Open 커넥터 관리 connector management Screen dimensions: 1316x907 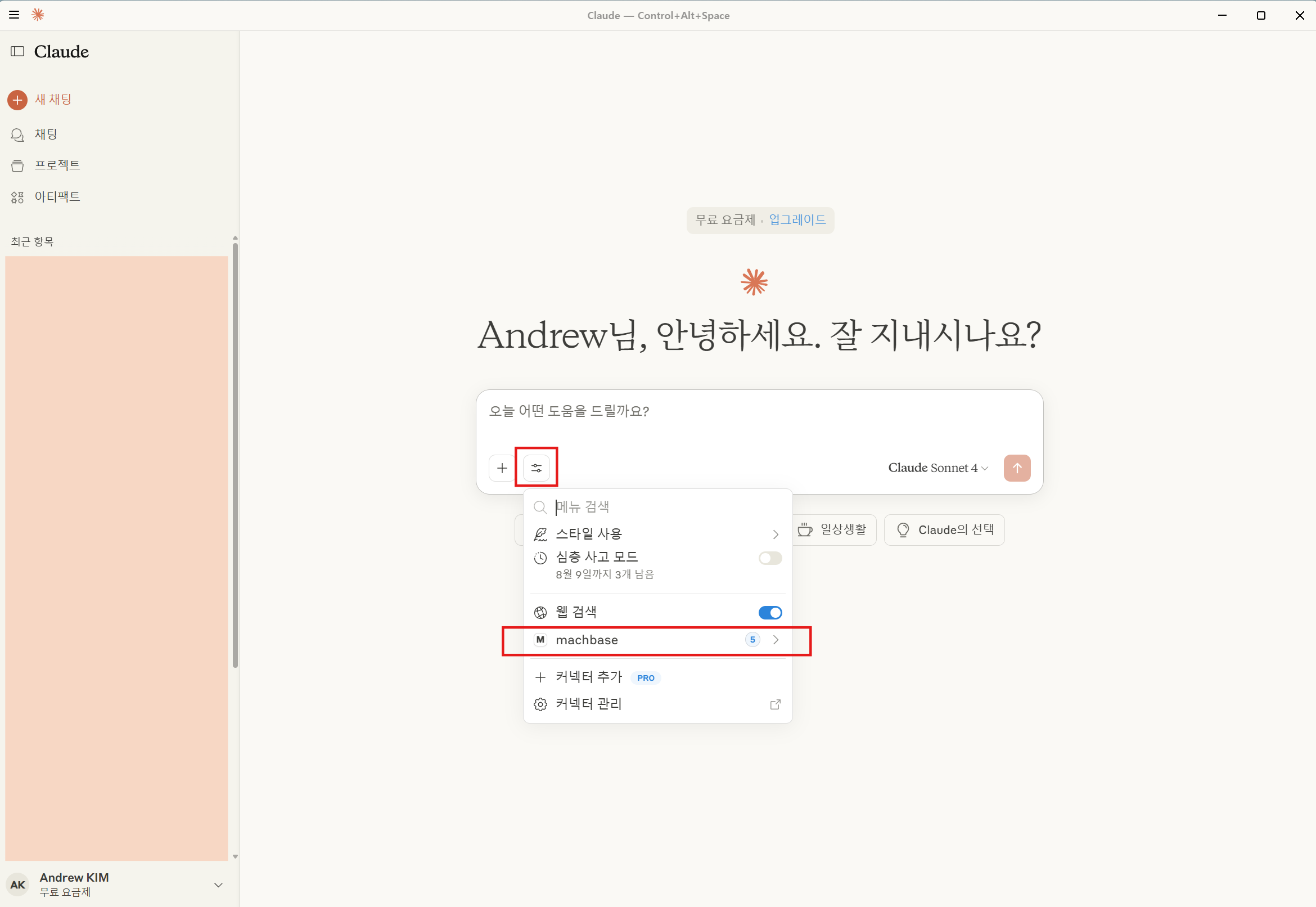point(589,704)
